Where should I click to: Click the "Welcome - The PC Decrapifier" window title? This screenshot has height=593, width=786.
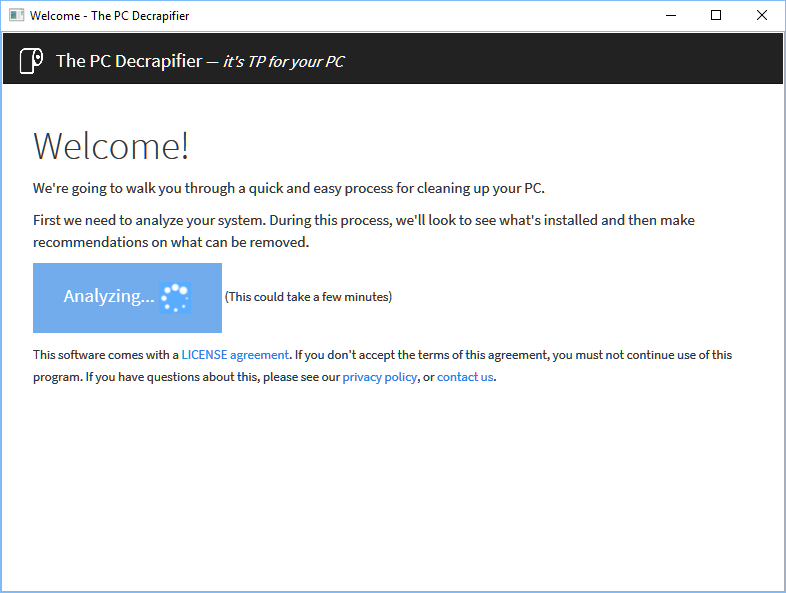pos(110,16)
